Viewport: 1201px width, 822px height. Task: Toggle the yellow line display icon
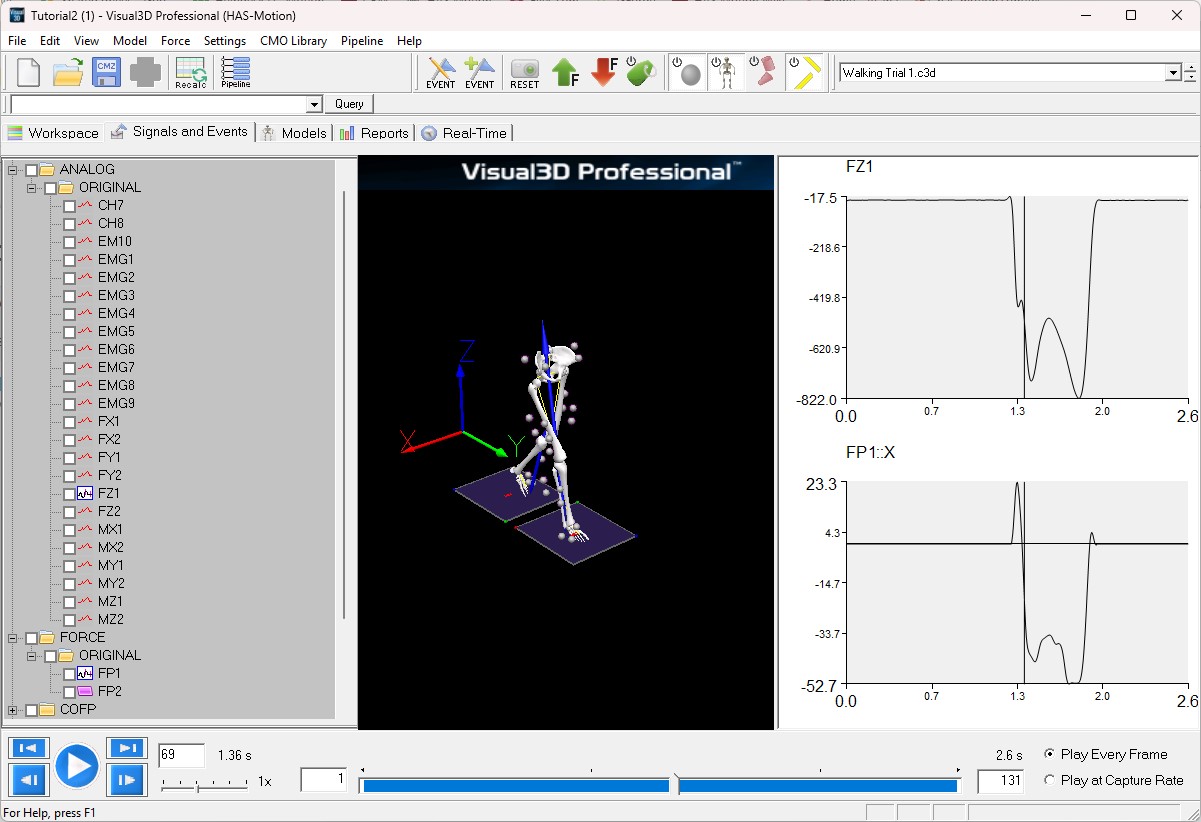pyautogui.click(x=803, y=73)
